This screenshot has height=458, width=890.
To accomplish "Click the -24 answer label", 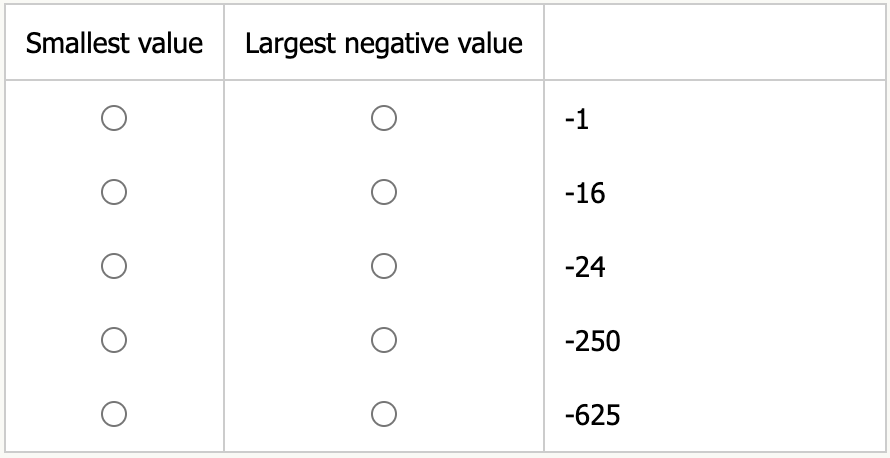I will pyautogui.click(x=584, y=267).
